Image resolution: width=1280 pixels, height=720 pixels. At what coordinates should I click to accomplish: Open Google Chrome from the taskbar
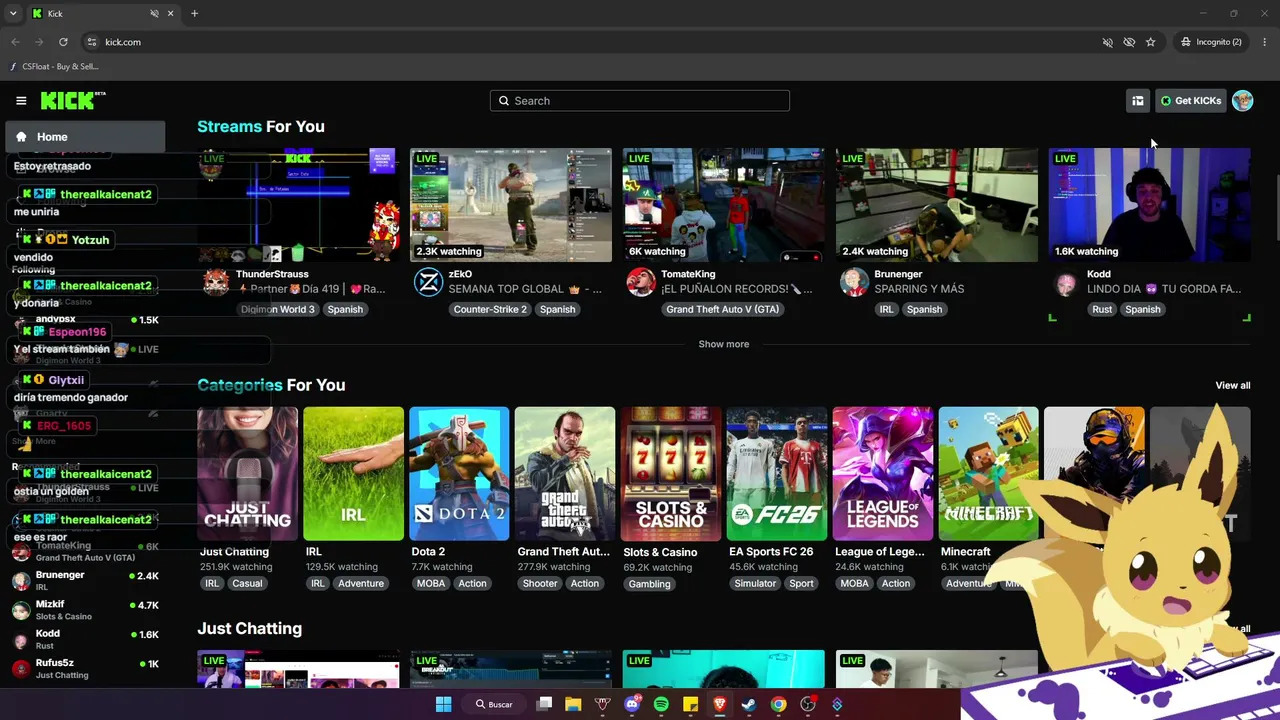(x=778, y=704)
